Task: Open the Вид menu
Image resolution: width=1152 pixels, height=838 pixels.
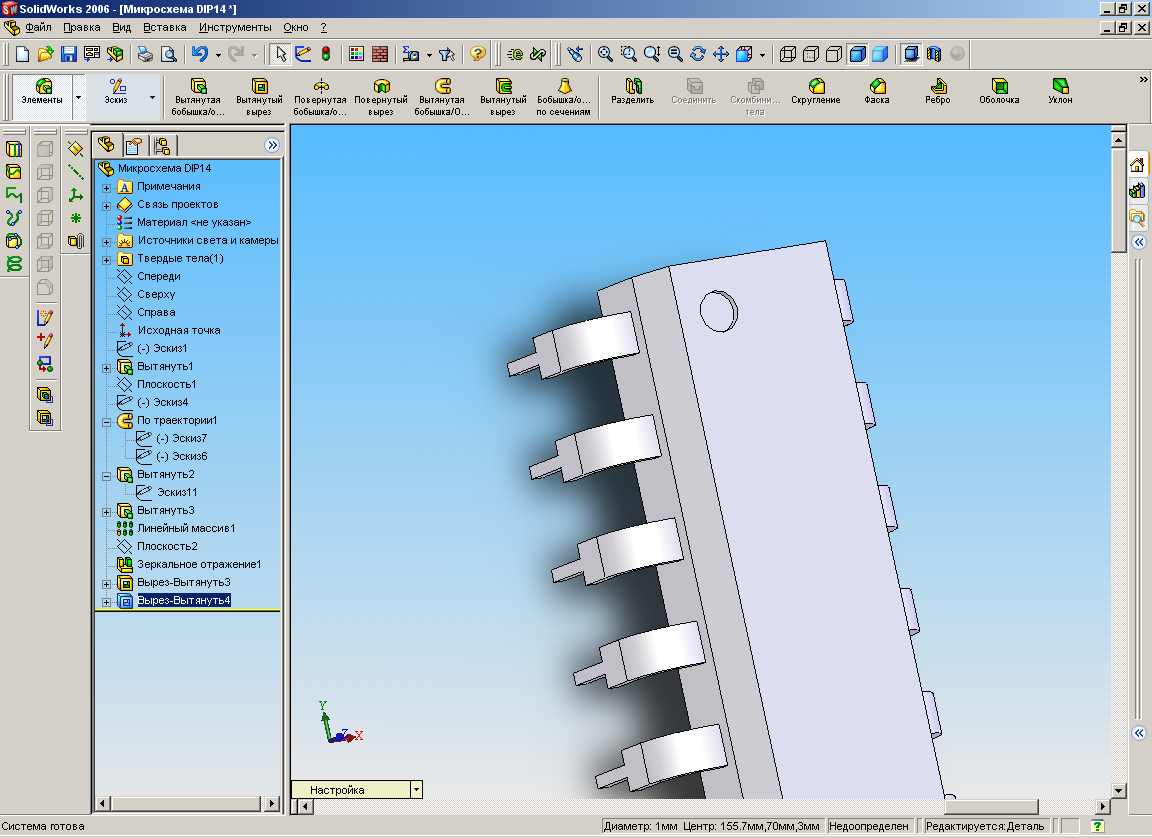Action: click(x=121, y=27)
